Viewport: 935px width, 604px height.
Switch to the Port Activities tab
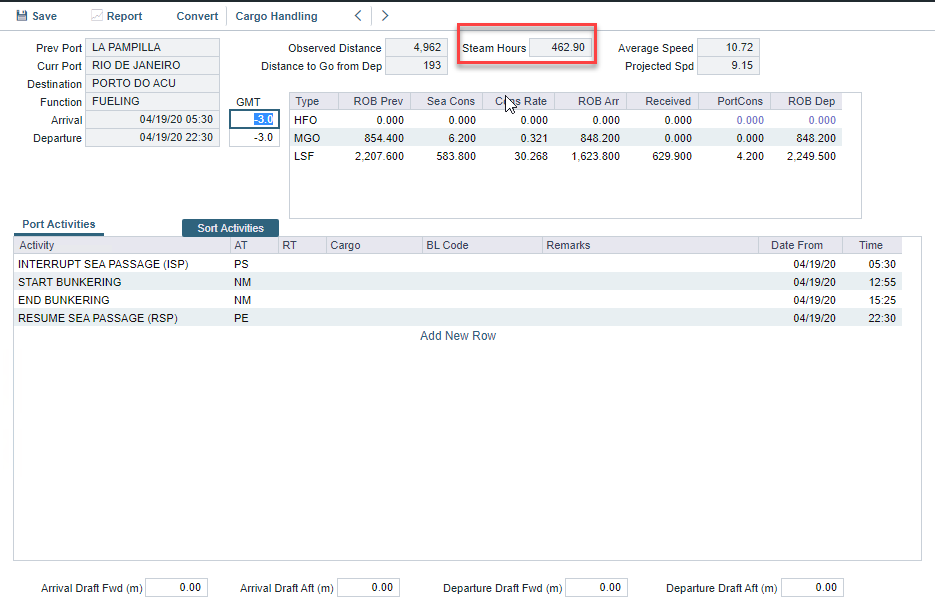click(x=58, y=224)
